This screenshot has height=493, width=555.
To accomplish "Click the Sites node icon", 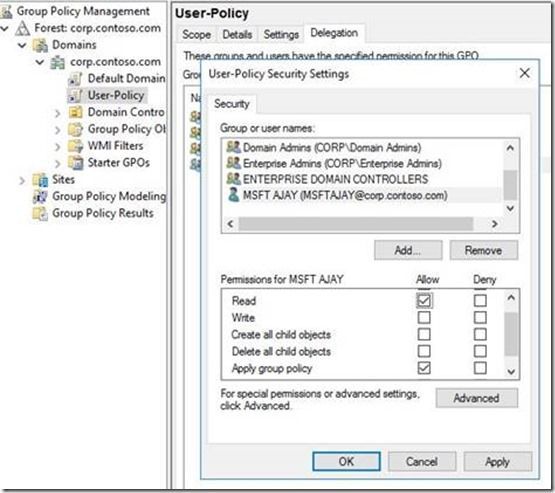I will (40, 180).
